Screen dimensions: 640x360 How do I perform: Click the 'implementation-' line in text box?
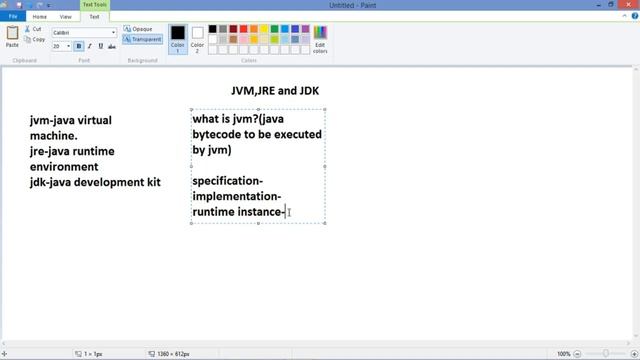coord(237,196)
